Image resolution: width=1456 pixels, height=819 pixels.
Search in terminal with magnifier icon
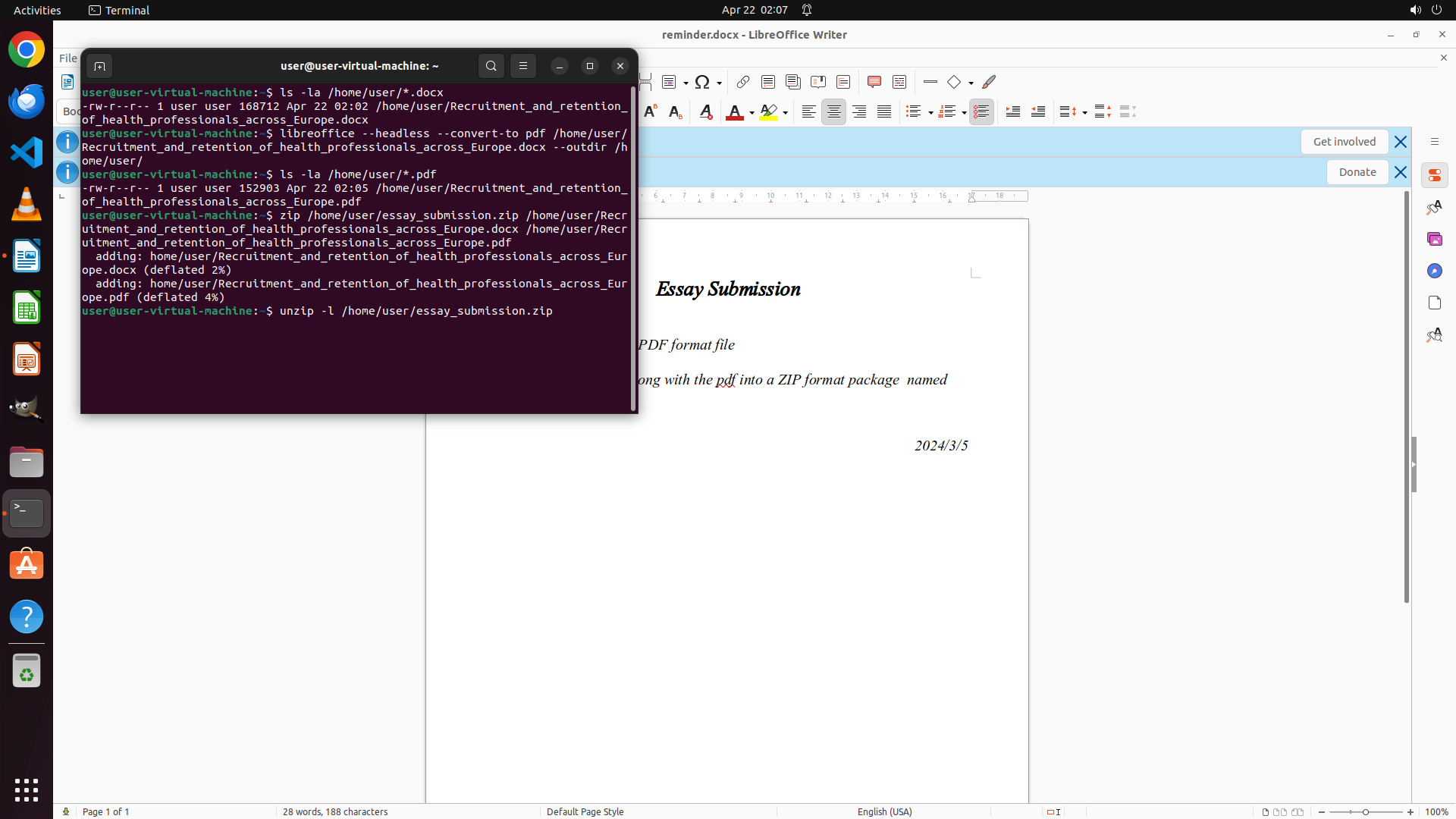click(x=491, y=66)
